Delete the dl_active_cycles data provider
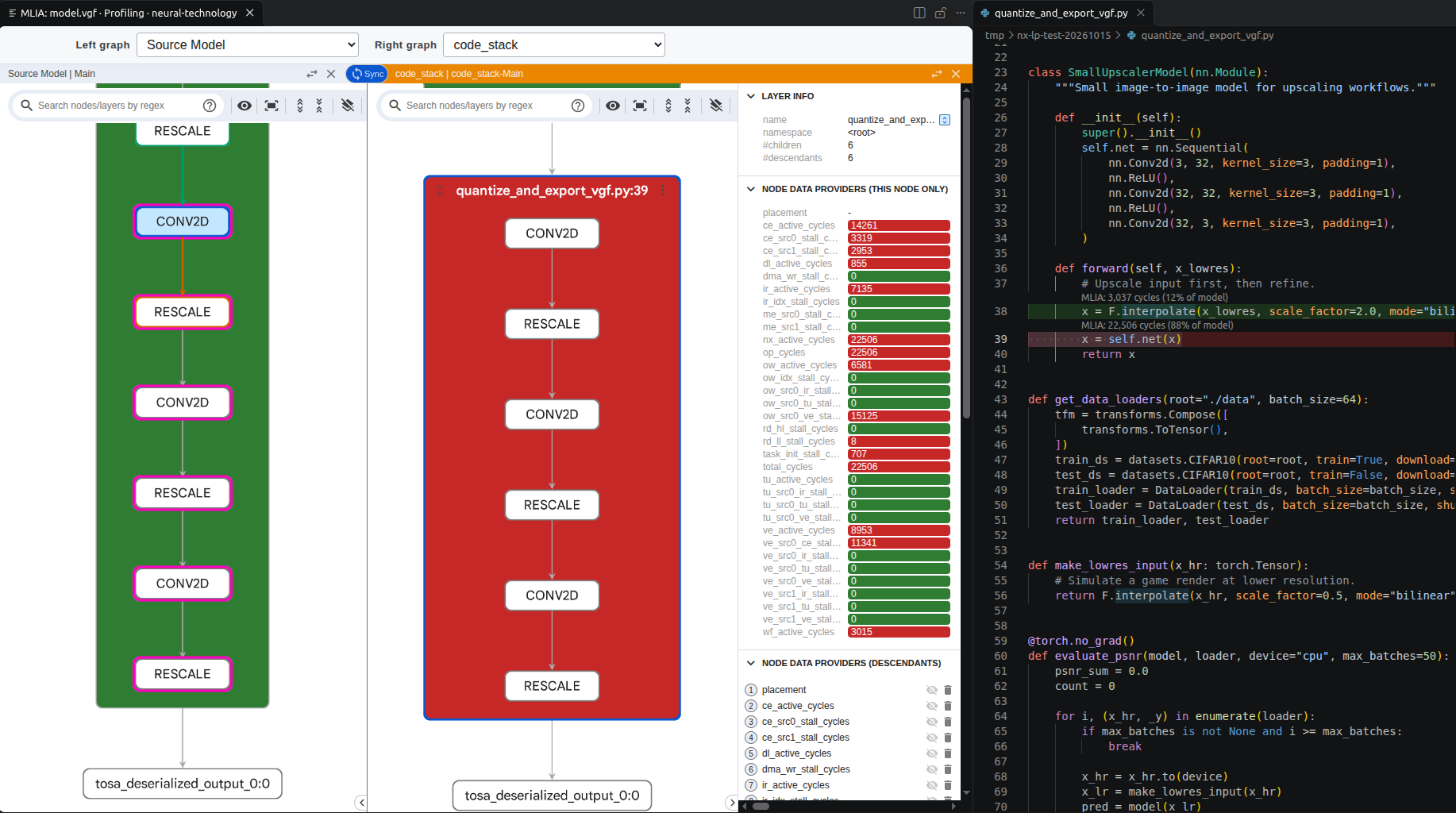 948,753
